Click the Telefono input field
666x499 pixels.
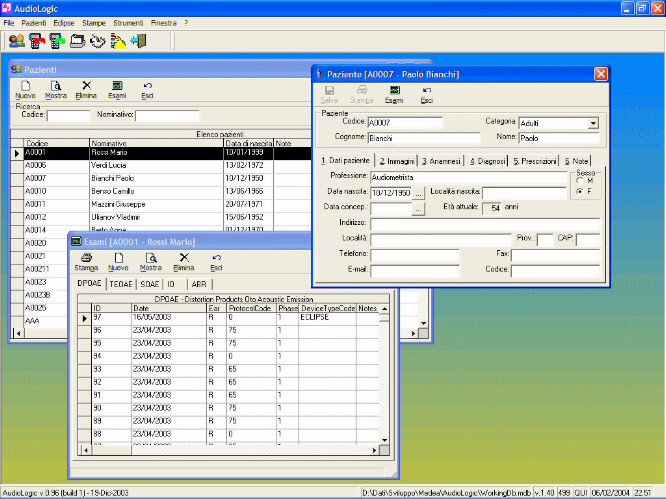click(415, 255)
